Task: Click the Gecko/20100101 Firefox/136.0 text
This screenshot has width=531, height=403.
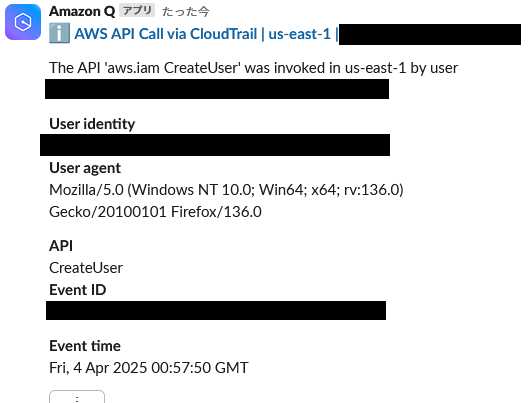Action: [155, 212]
